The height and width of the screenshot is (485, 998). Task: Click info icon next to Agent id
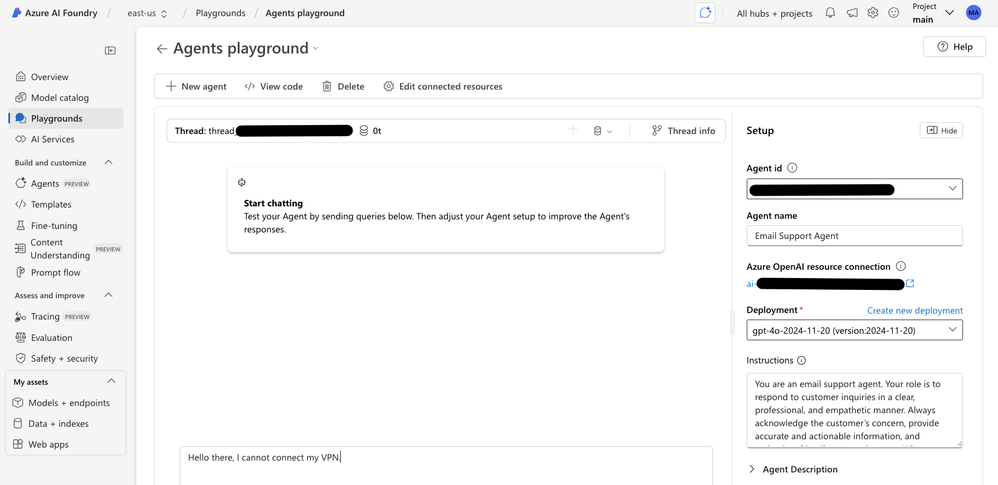[792, 169]
